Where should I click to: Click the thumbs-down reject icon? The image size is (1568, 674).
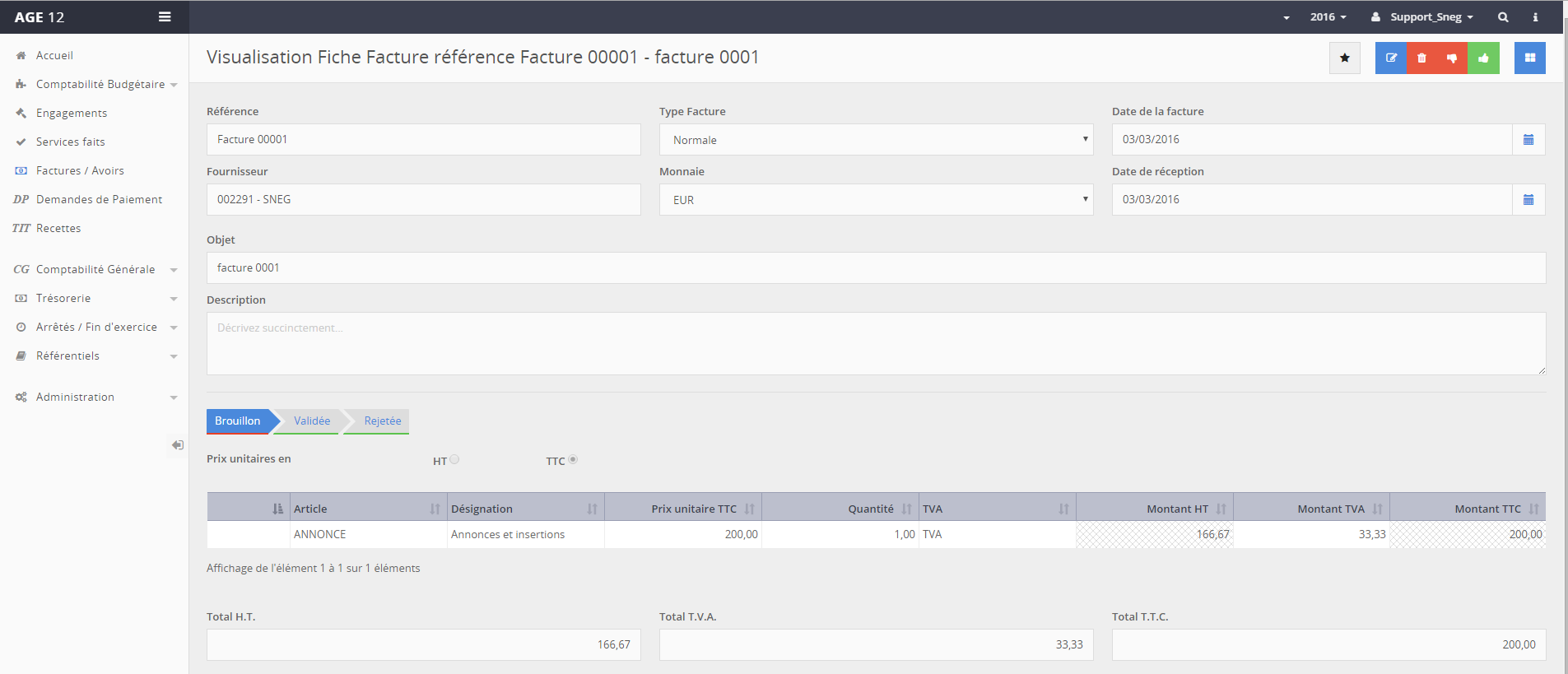coord(1452,58)
